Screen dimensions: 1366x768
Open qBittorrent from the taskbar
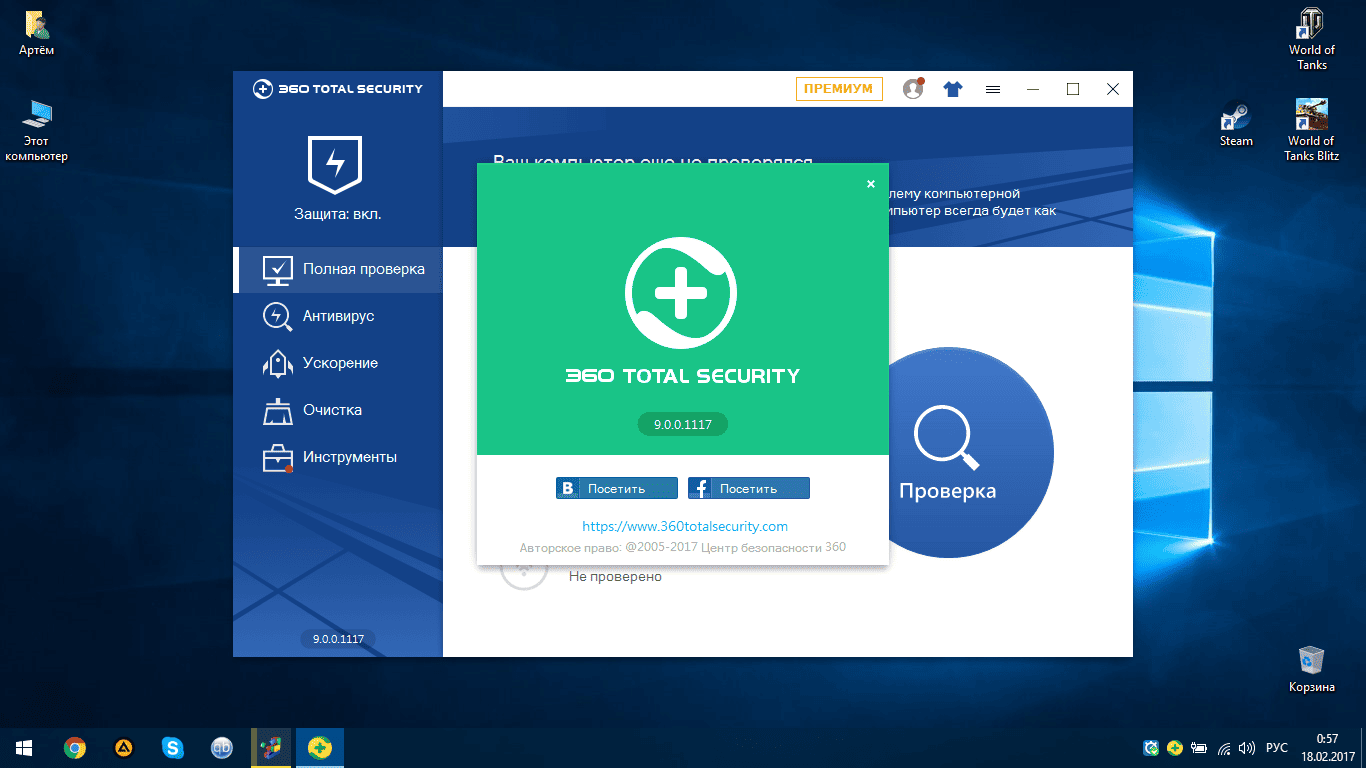(x=222, y=747)
